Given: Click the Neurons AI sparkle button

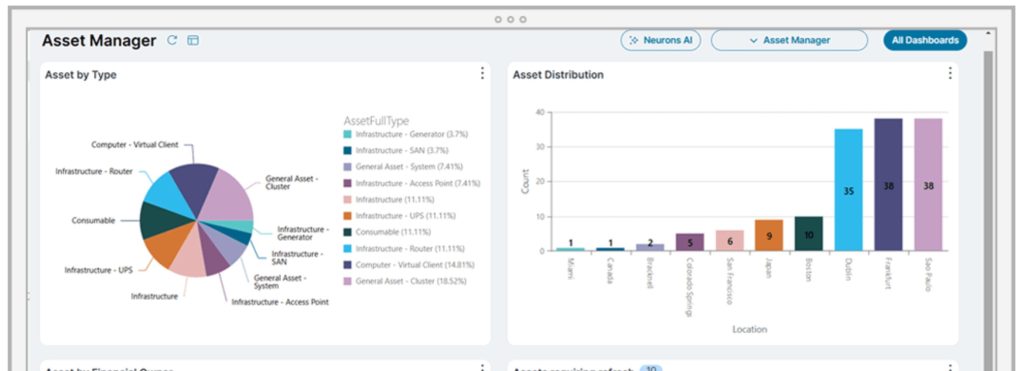Looking at the screenshot, I should (x=660, y=40).
